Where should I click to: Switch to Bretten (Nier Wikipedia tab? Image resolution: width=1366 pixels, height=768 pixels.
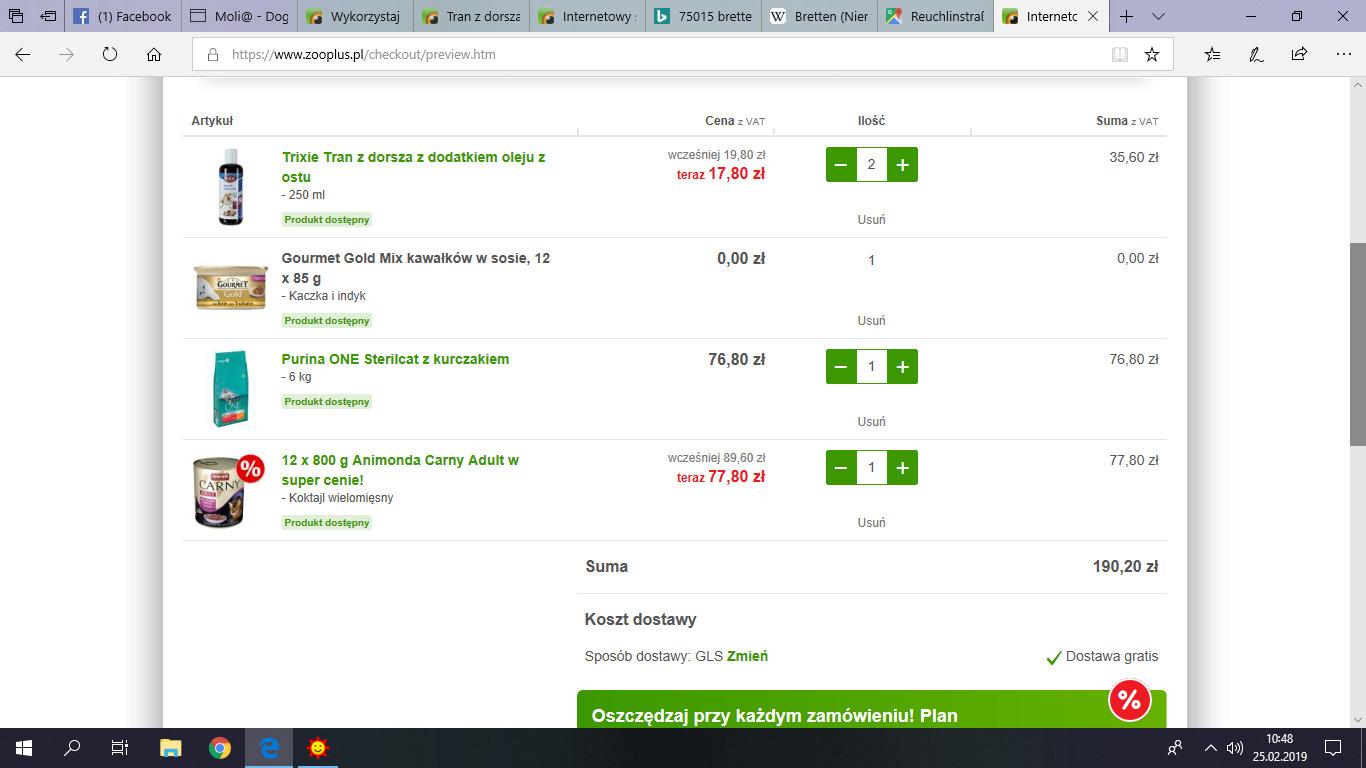tap(819, 16)
